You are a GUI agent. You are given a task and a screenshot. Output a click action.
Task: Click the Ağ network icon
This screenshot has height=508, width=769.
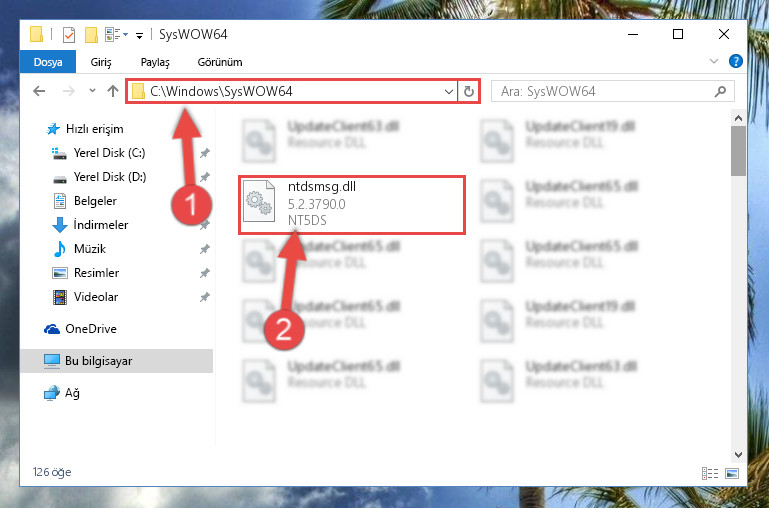coord(51,393)
